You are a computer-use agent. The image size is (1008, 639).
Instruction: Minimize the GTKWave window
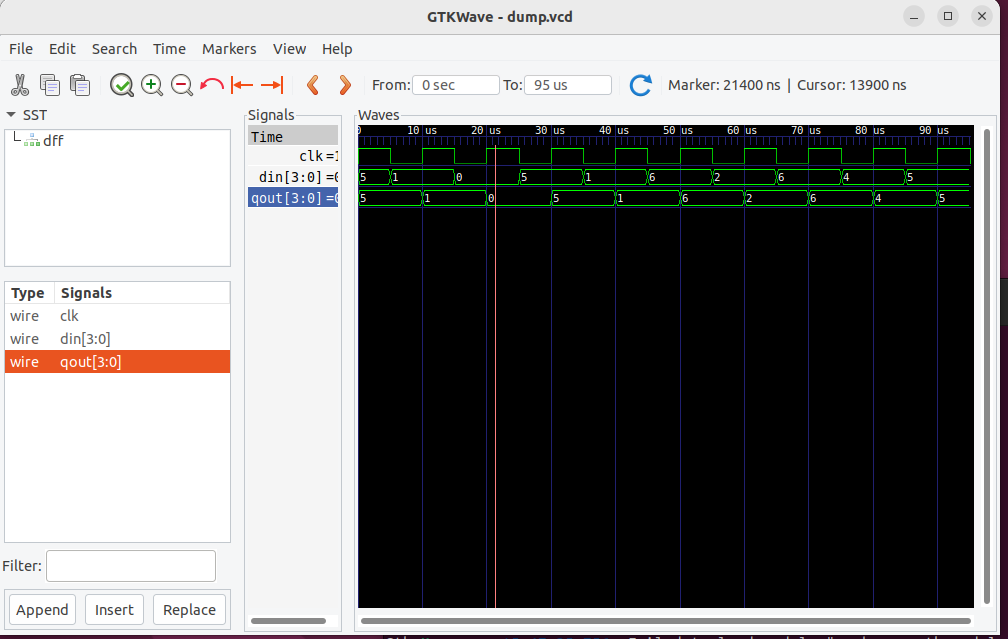click(x=914, y=16)
